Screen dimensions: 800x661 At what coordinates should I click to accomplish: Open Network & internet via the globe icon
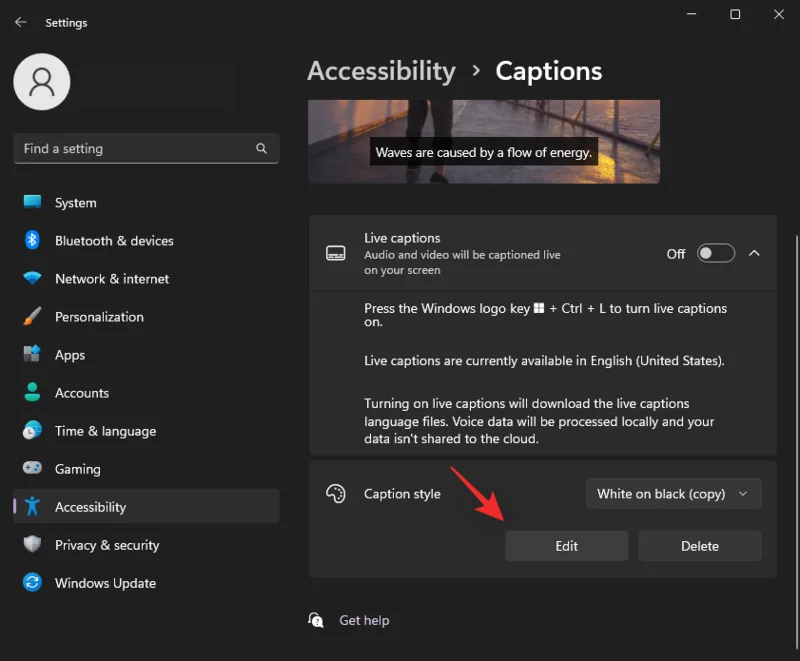[x=31, y=278]
